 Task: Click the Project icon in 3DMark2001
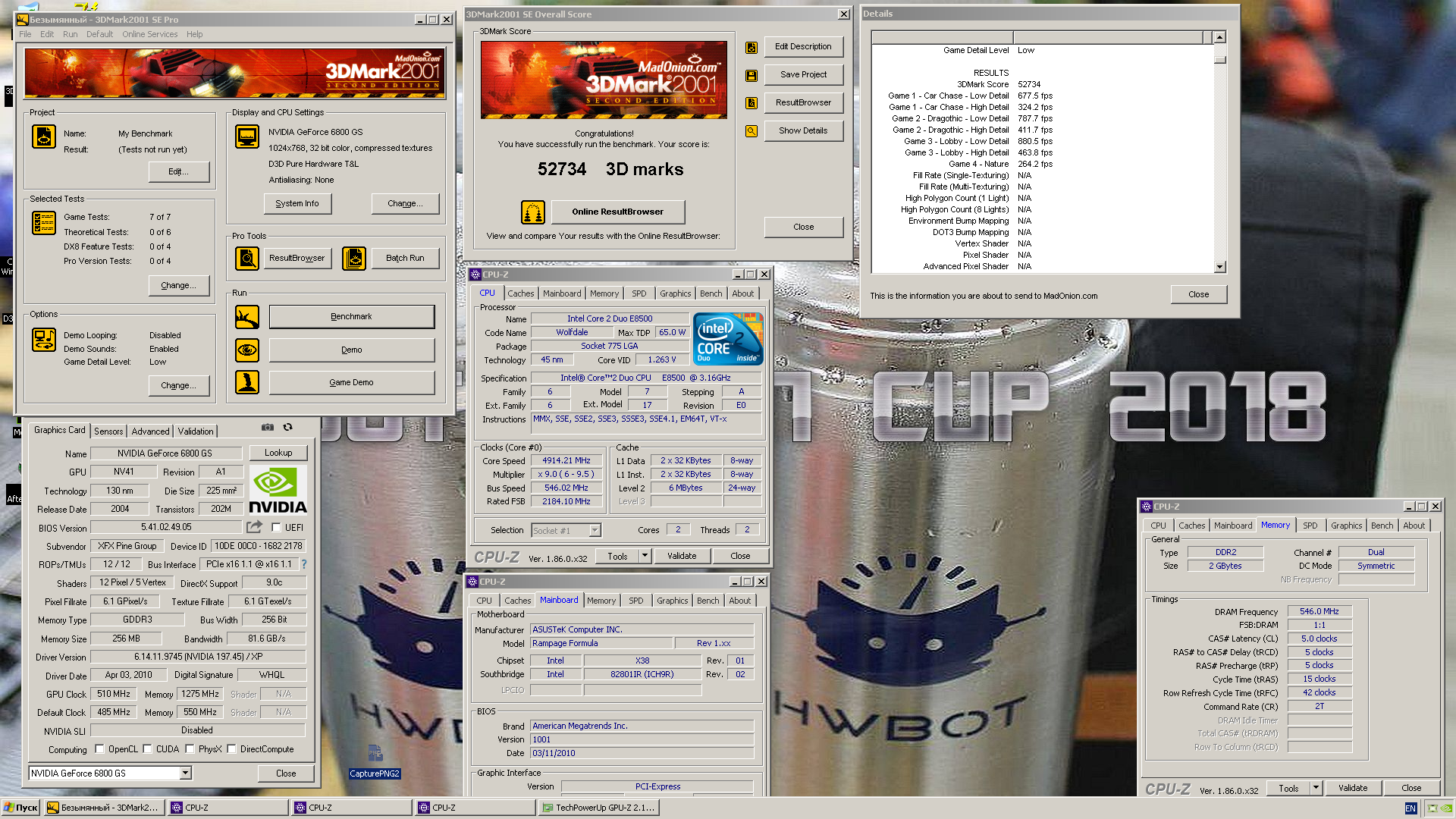(44, 136)
